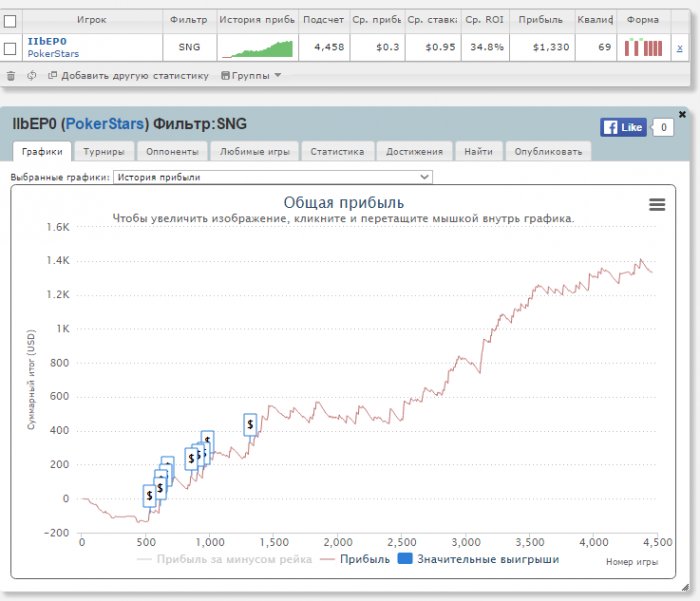This screenshot has height=601, width=700.
Task: Remove row with the x link
Action: [679, 48]
